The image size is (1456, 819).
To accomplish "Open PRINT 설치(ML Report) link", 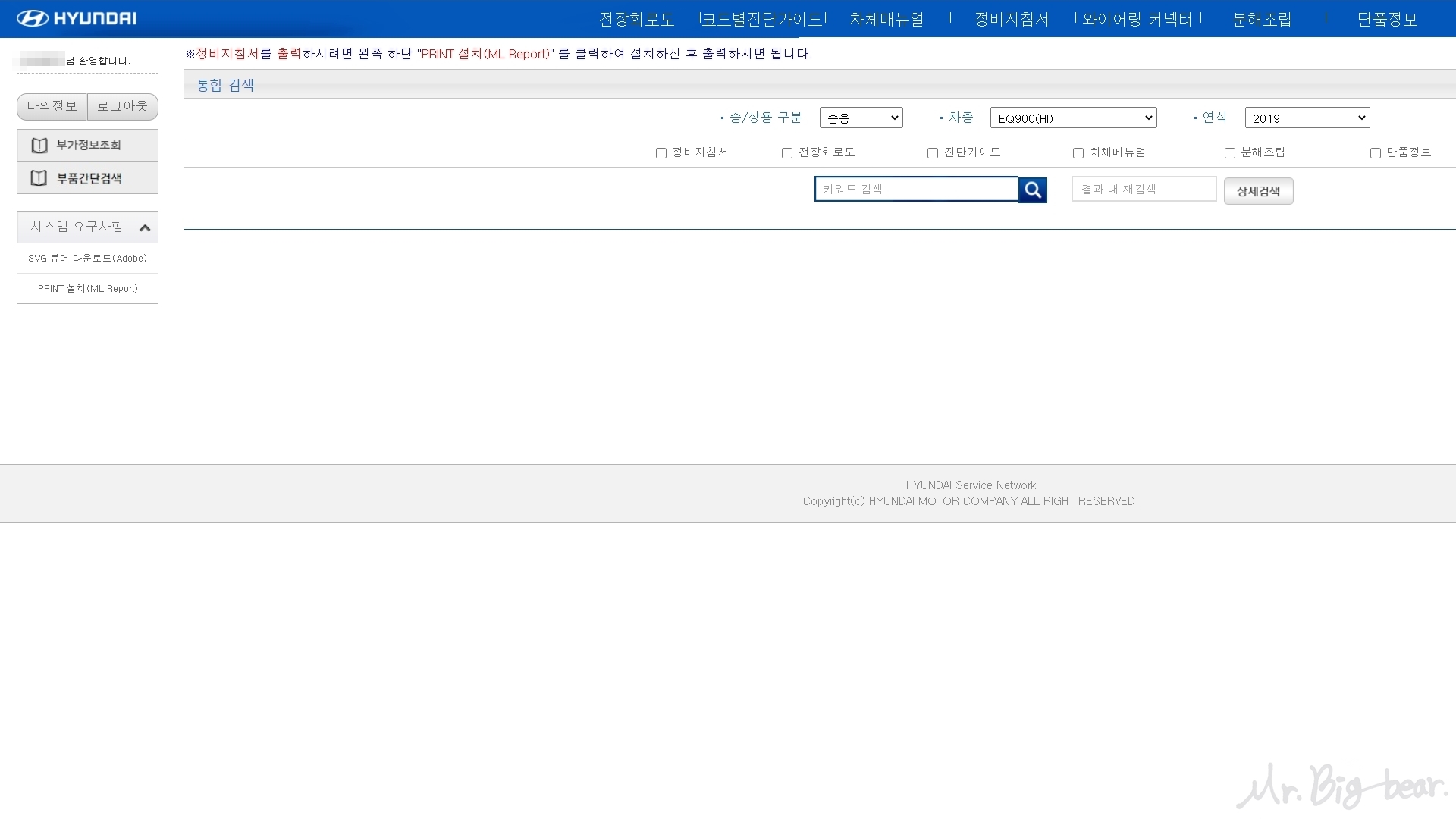I will (88, 288).
